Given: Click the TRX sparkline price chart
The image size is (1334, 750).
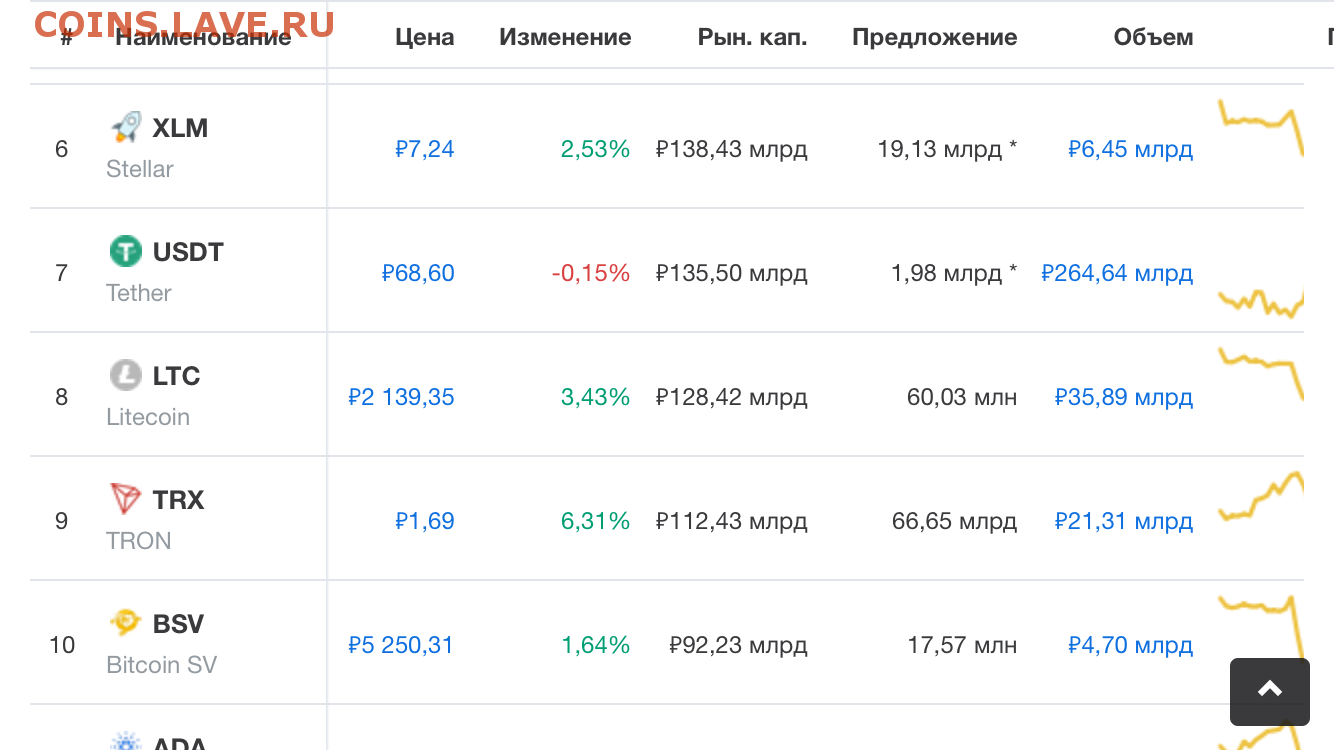Looking at the screenshot, I should coord(1261,496).
